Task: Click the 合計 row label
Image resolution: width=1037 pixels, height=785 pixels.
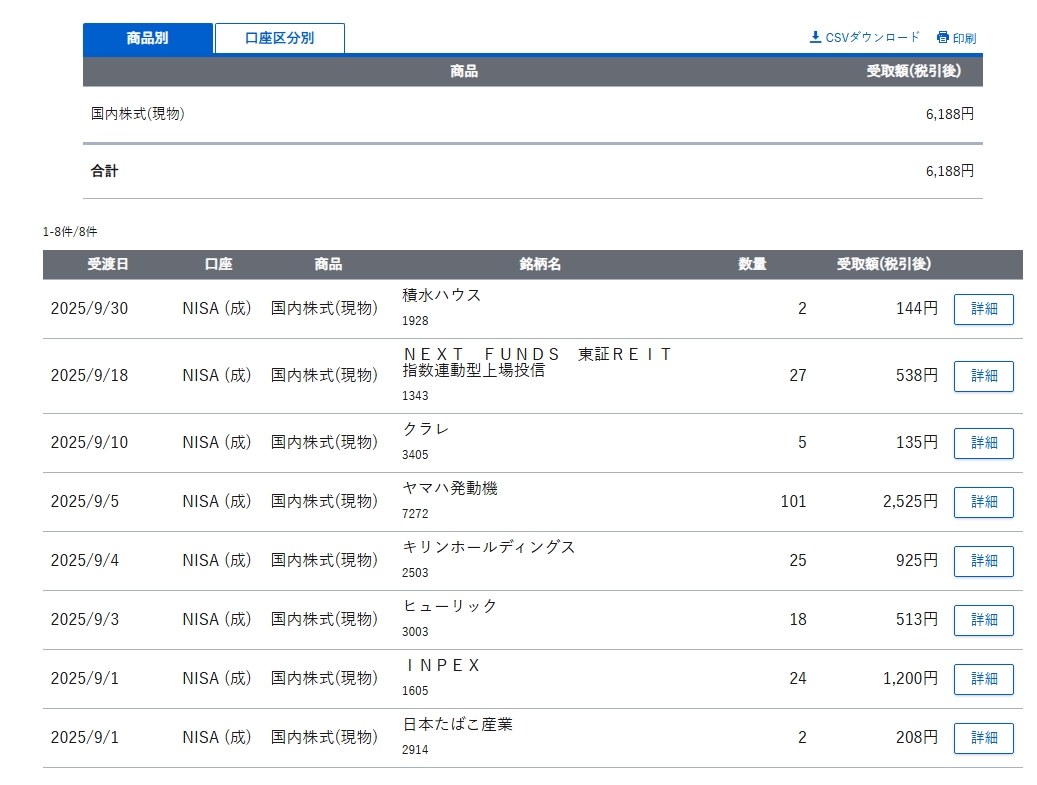Action: coord(104,171)
